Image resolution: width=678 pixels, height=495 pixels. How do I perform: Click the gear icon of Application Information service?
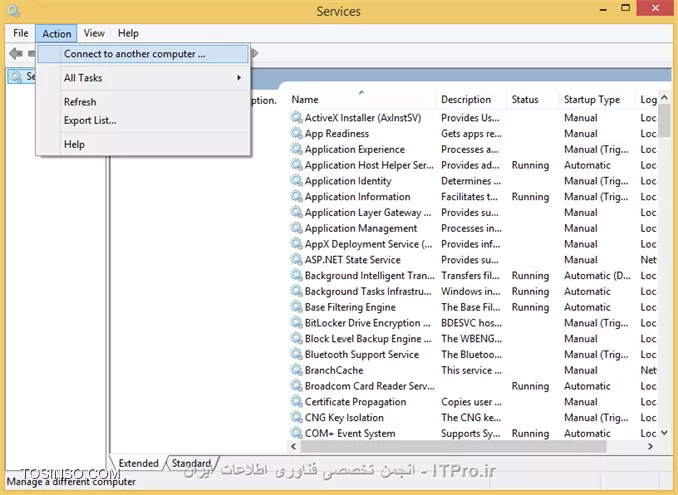tap(296, 196)
